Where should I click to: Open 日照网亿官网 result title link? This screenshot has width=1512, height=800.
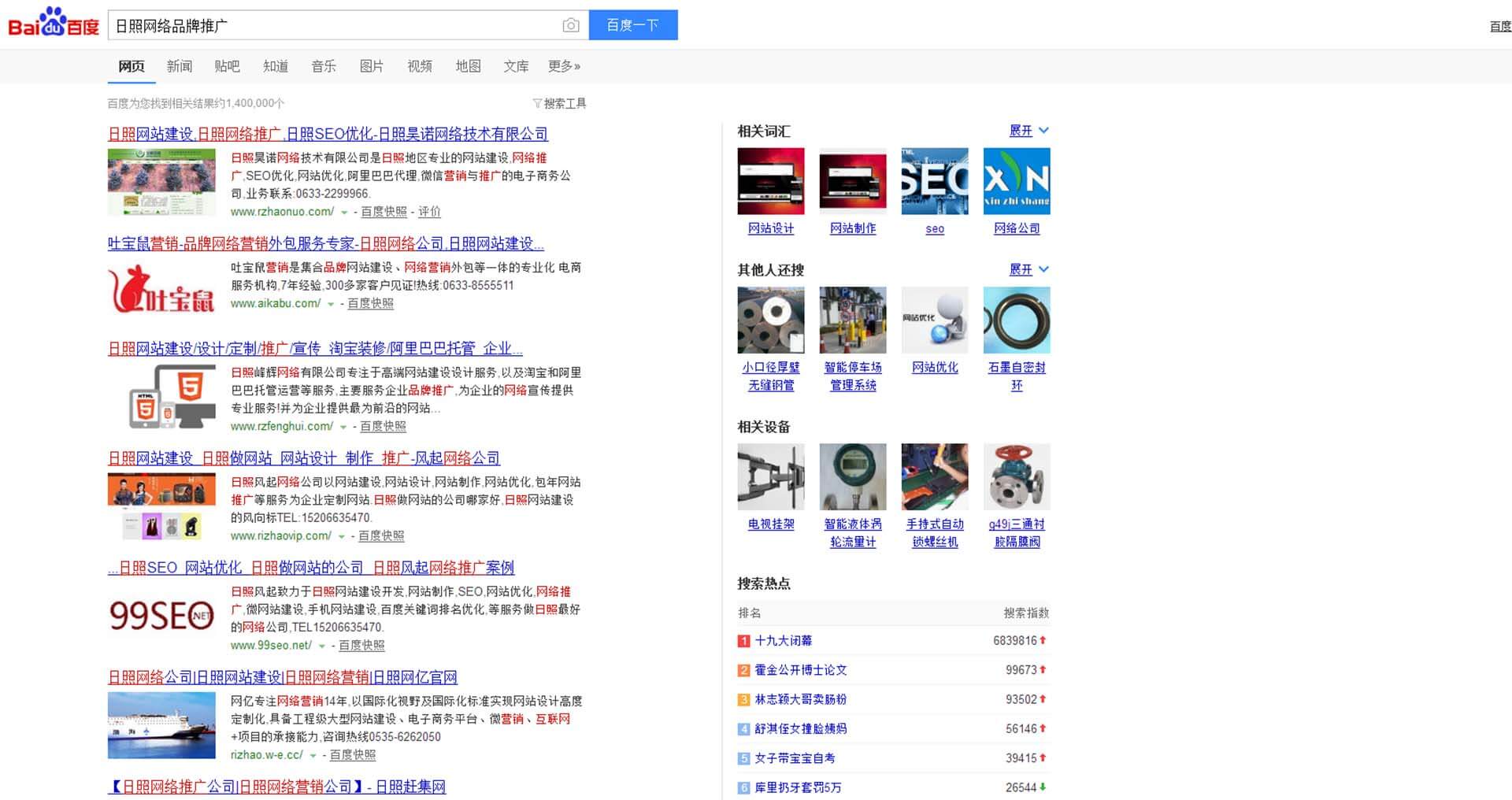tap(283, 677)
